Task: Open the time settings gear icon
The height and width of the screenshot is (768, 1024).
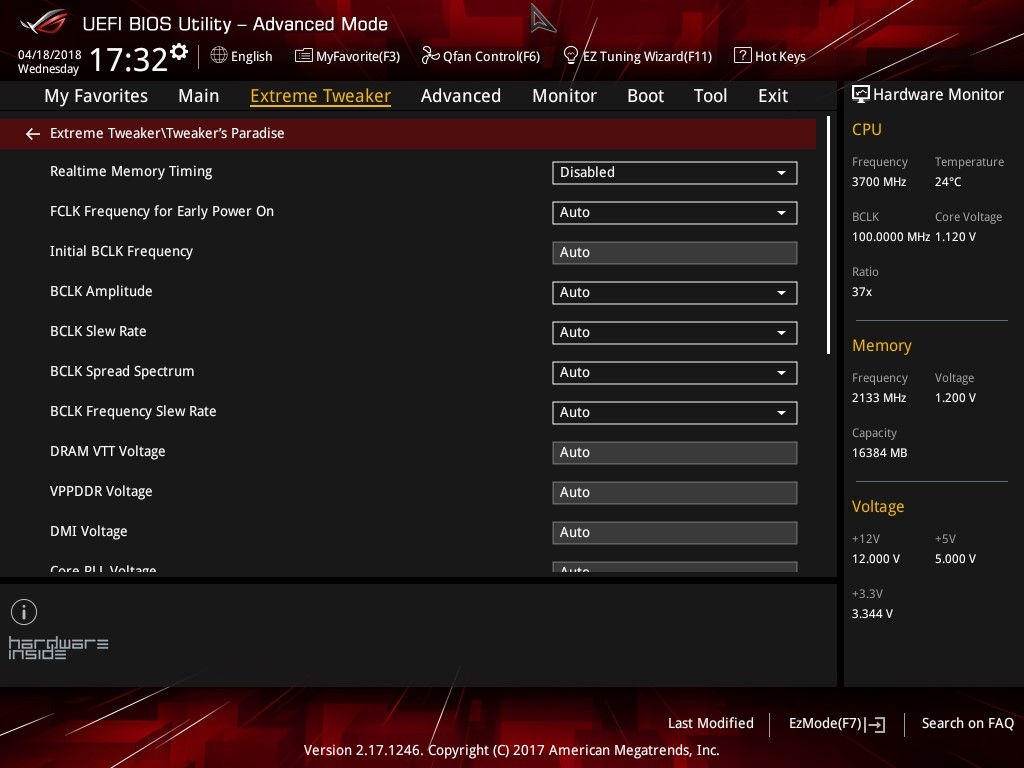Action: point(179,52)
